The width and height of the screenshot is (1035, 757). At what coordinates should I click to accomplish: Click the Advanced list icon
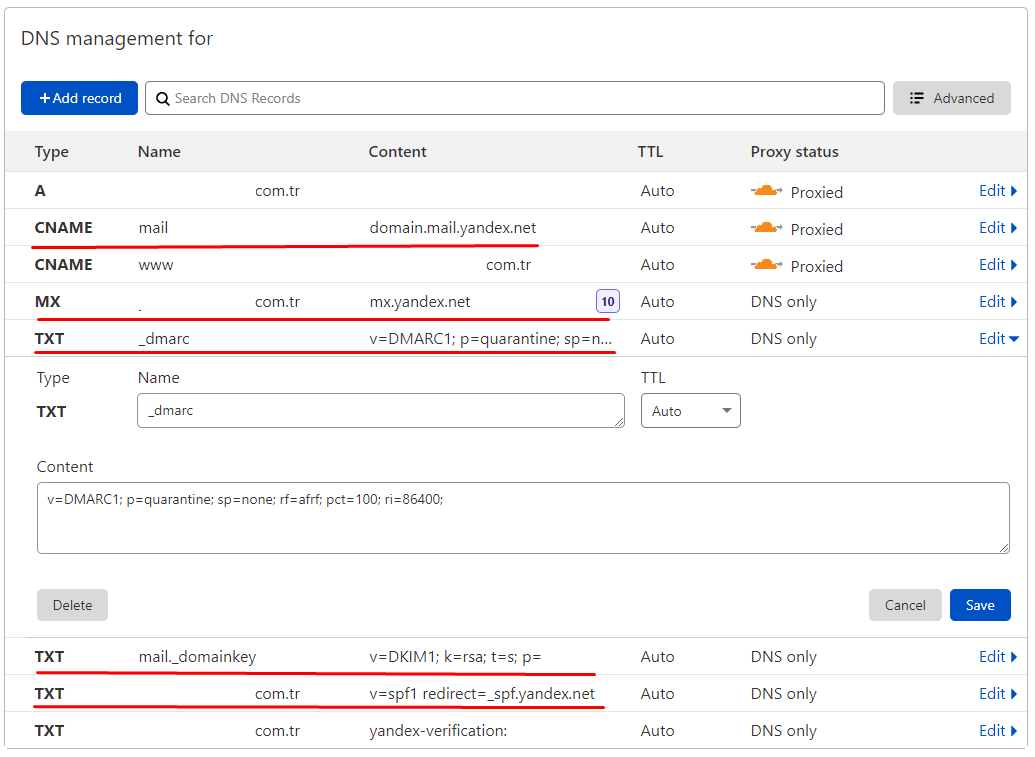pos(916,98)
